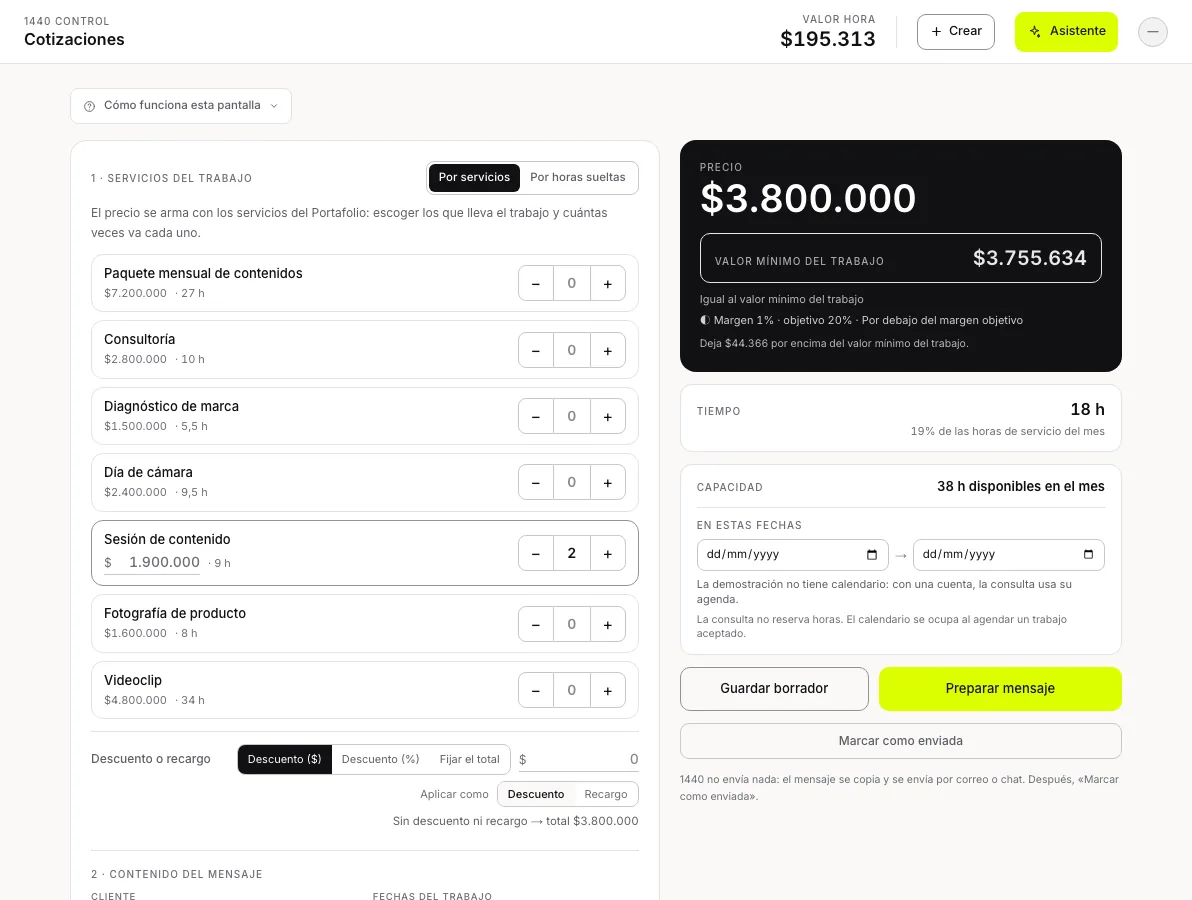The image size is (1192, 900).
Task: Click the end date field
Action: (1008, 555)
